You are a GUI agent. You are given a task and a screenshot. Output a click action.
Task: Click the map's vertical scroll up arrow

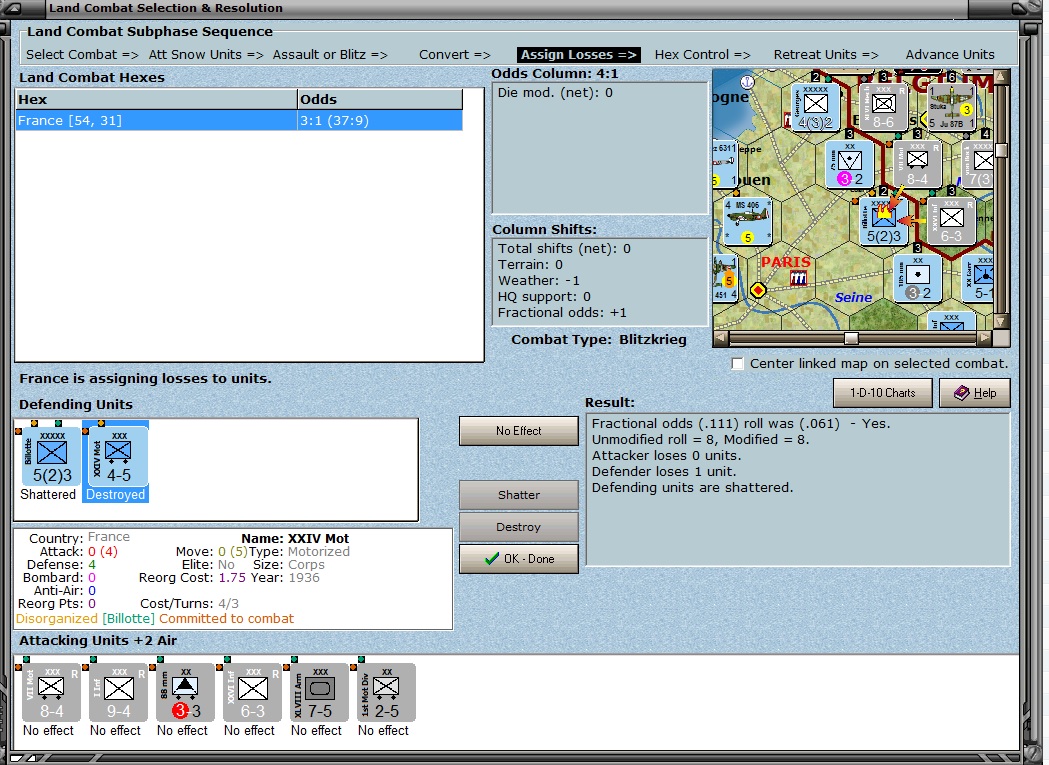(x=1001, y=77)
